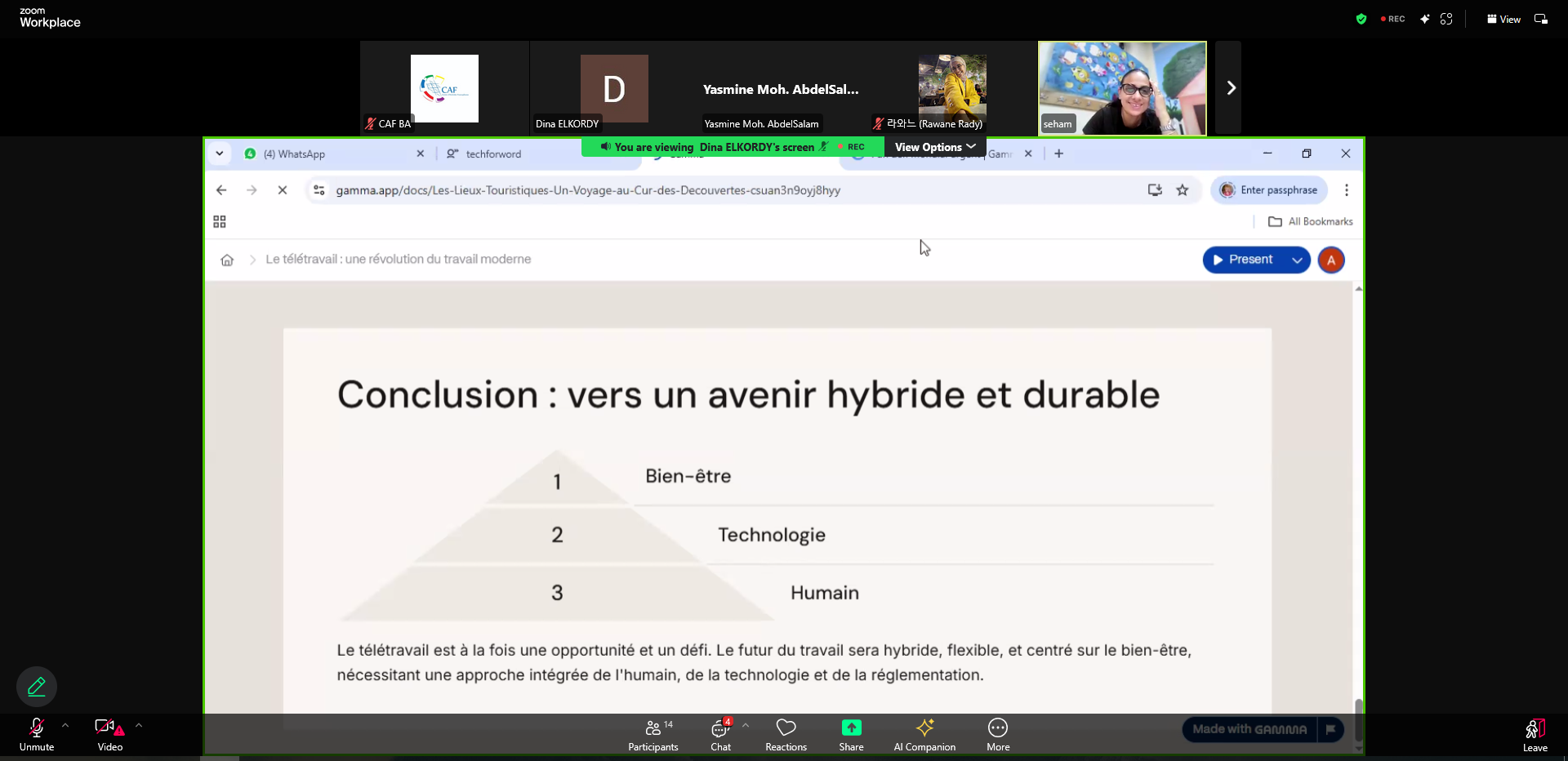This screenshot has height=761, width=1568.
Task: Open the Chat panel
Action: (720, 733)
